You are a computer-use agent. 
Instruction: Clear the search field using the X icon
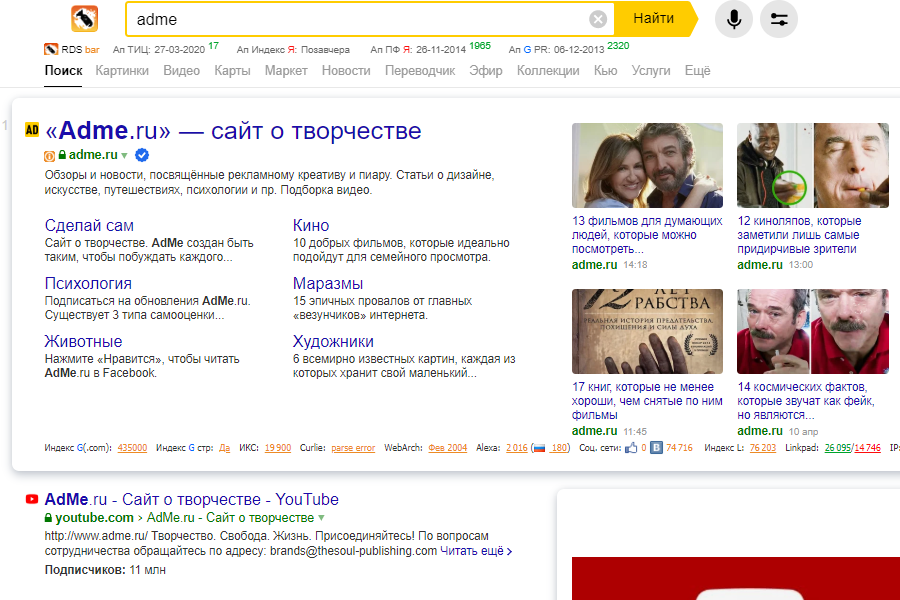(x=597, y=18)
